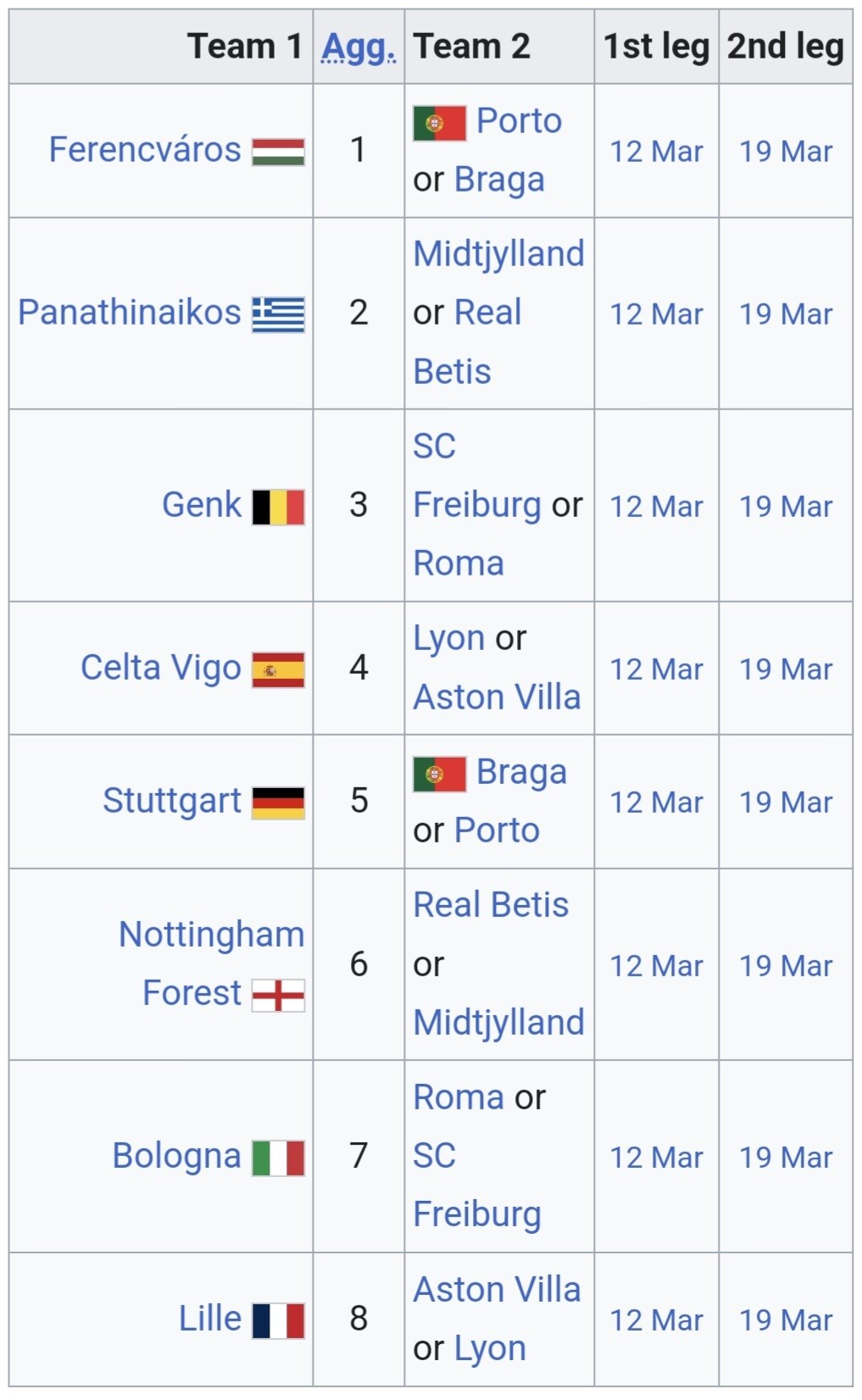The image size is (862, 1400).
Task: Click the Spain flag beside Celta Vigo
Action: click(278, 669)
